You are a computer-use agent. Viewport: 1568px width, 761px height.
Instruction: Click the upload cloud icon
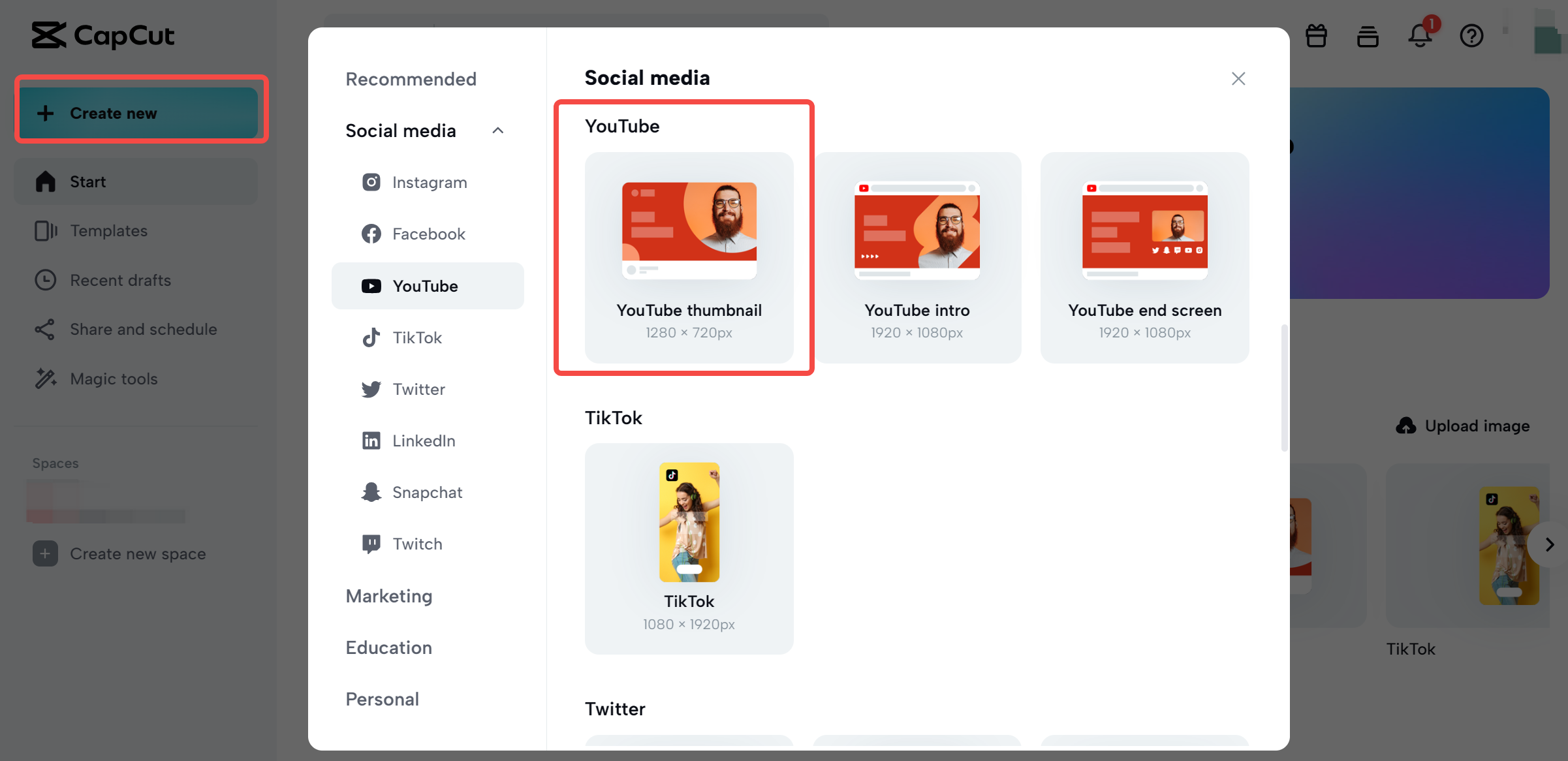[x=1406, y=426]
